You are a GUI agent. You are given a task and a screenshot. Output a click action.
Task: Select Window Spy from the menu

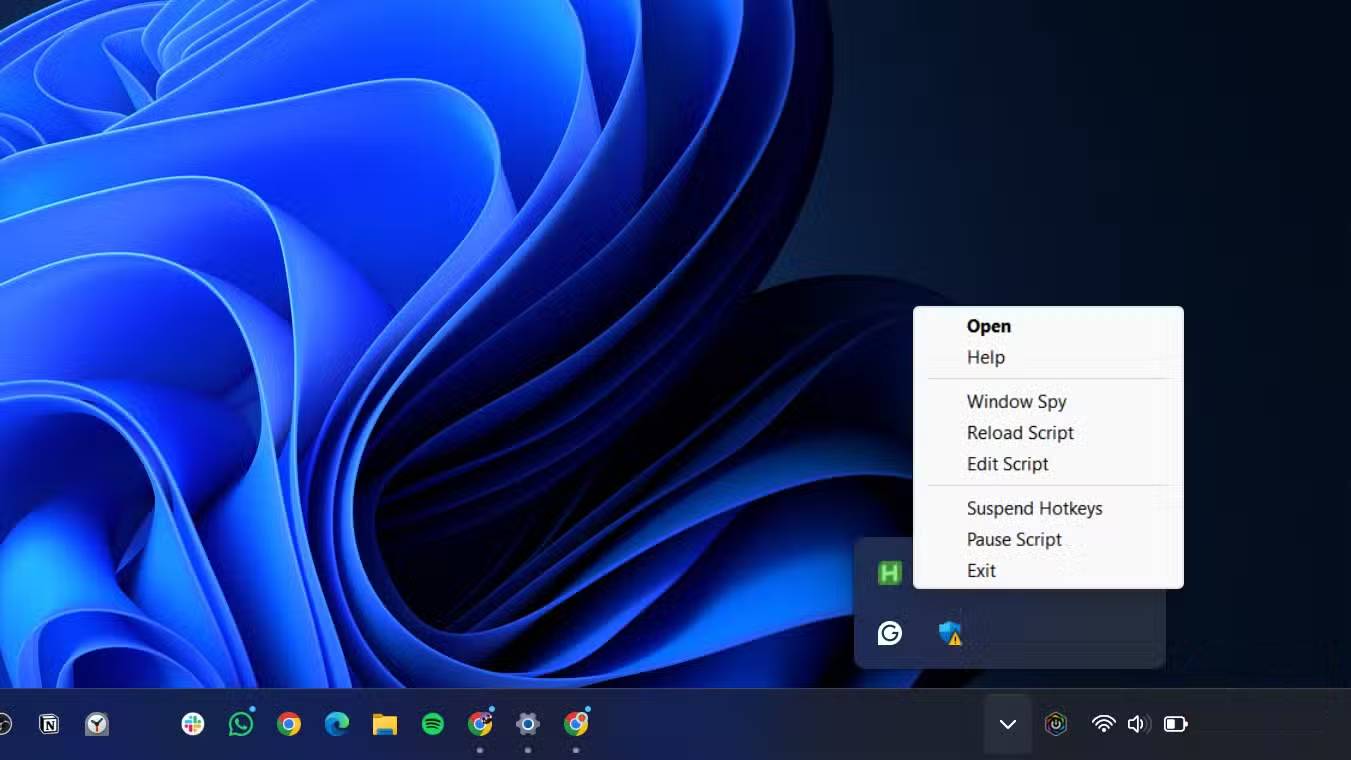pos(1016,401)
